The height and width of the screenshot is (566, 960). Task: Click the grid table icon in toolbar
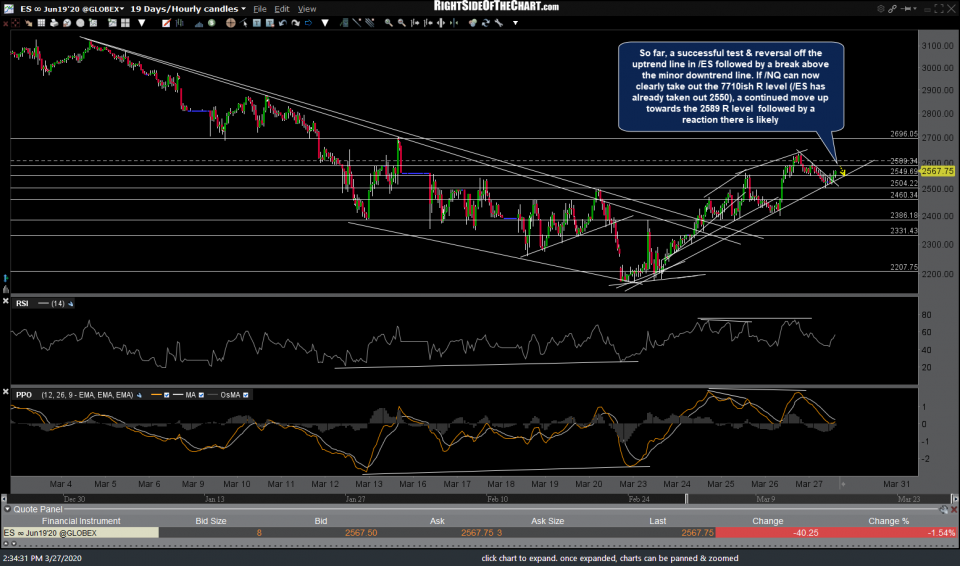click(41, 23)
